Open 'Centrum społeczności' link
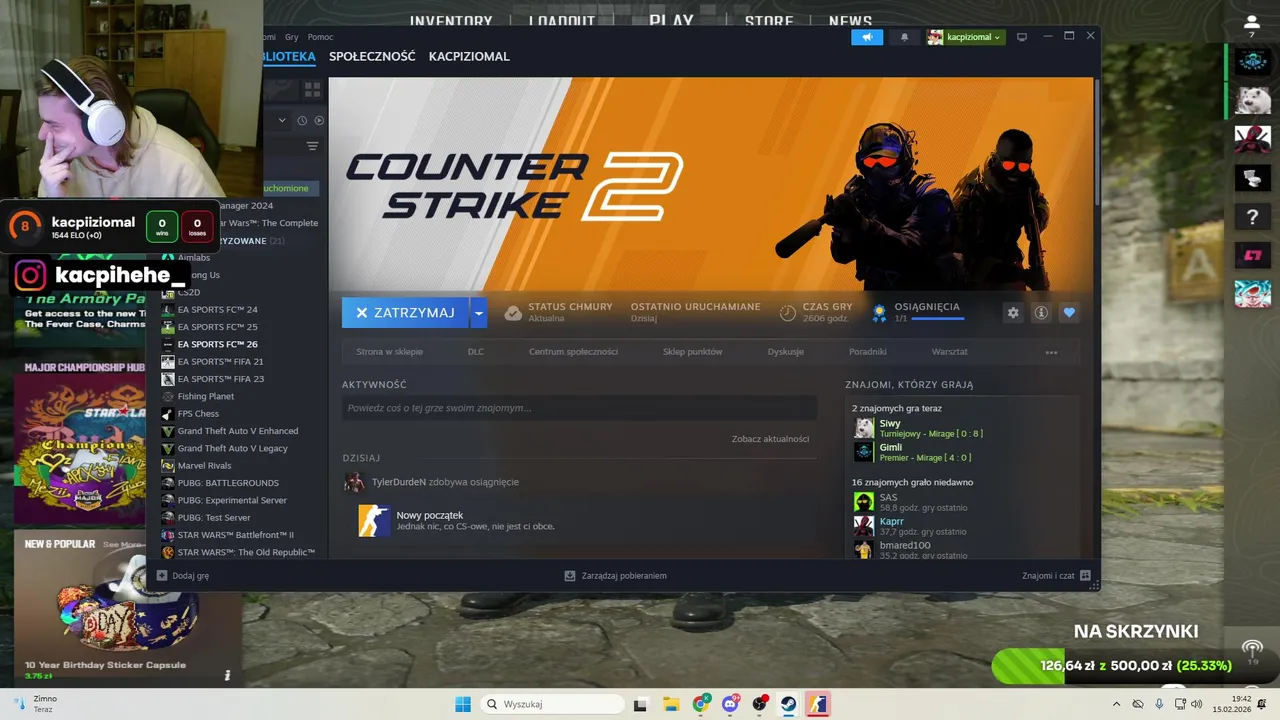Viewport: 1280px width, 720px height. (573, 352)
